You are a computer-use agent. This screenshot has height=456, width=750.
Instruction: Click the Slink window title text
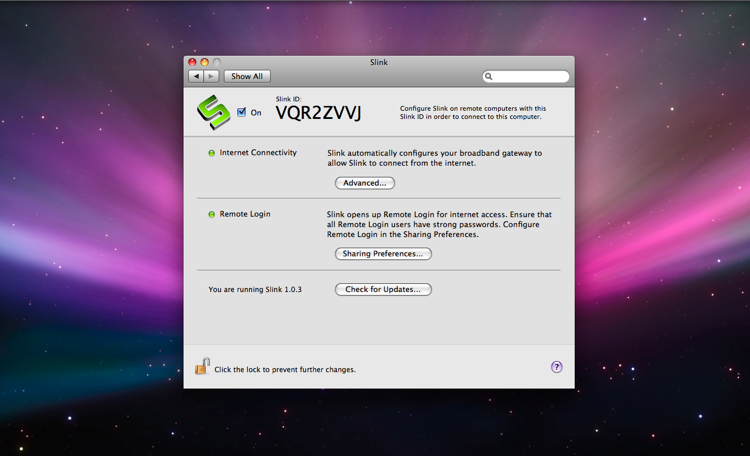(379, 62)
